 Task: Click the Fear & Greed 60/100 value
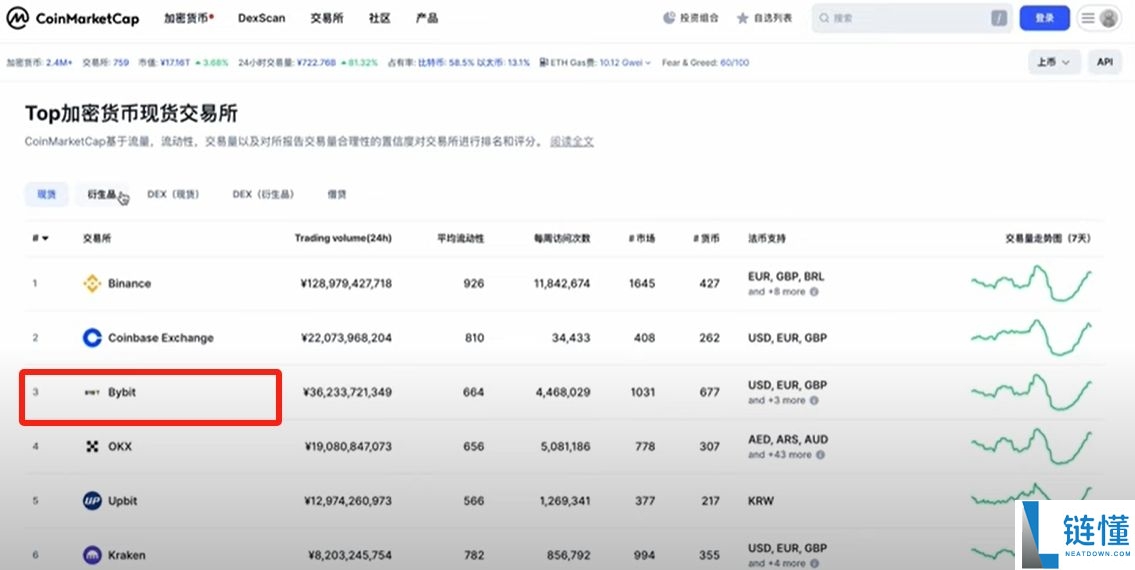click(x=735, y=63)
